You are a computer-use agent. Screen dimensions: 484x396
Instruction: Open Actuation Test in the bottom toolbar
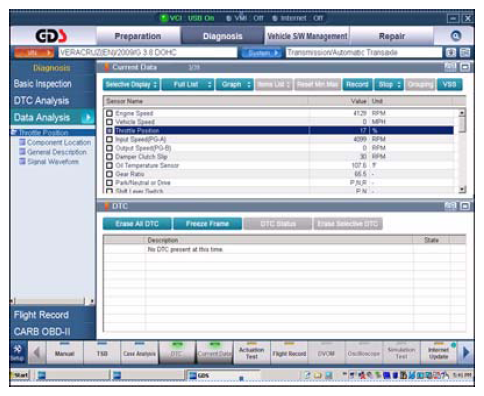pos(252,353)
